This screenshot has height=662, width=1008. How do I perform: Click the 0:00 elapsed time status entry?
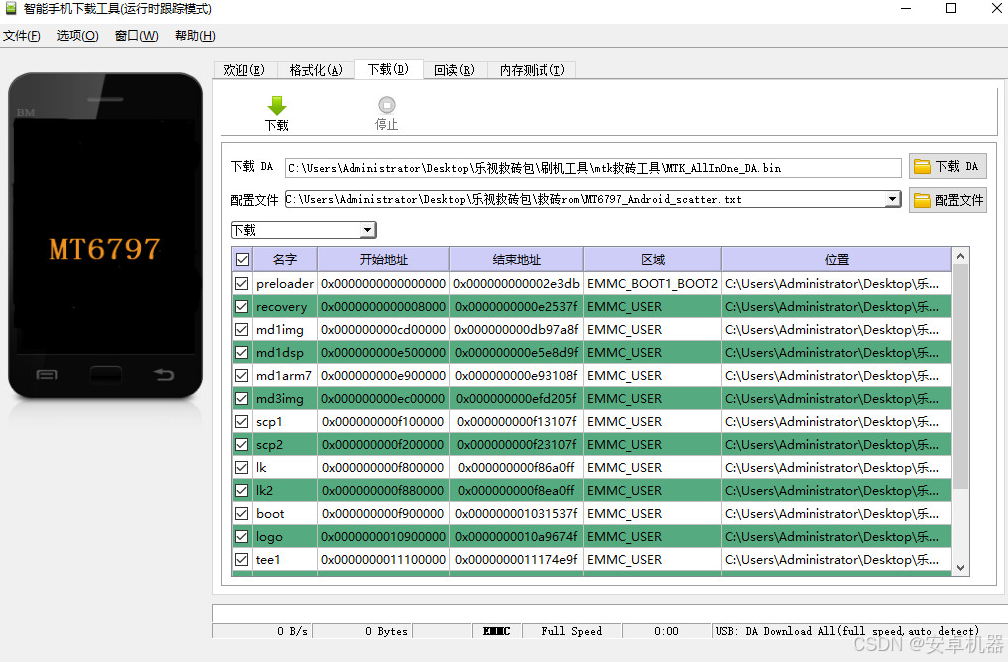[x=667, y=631]
